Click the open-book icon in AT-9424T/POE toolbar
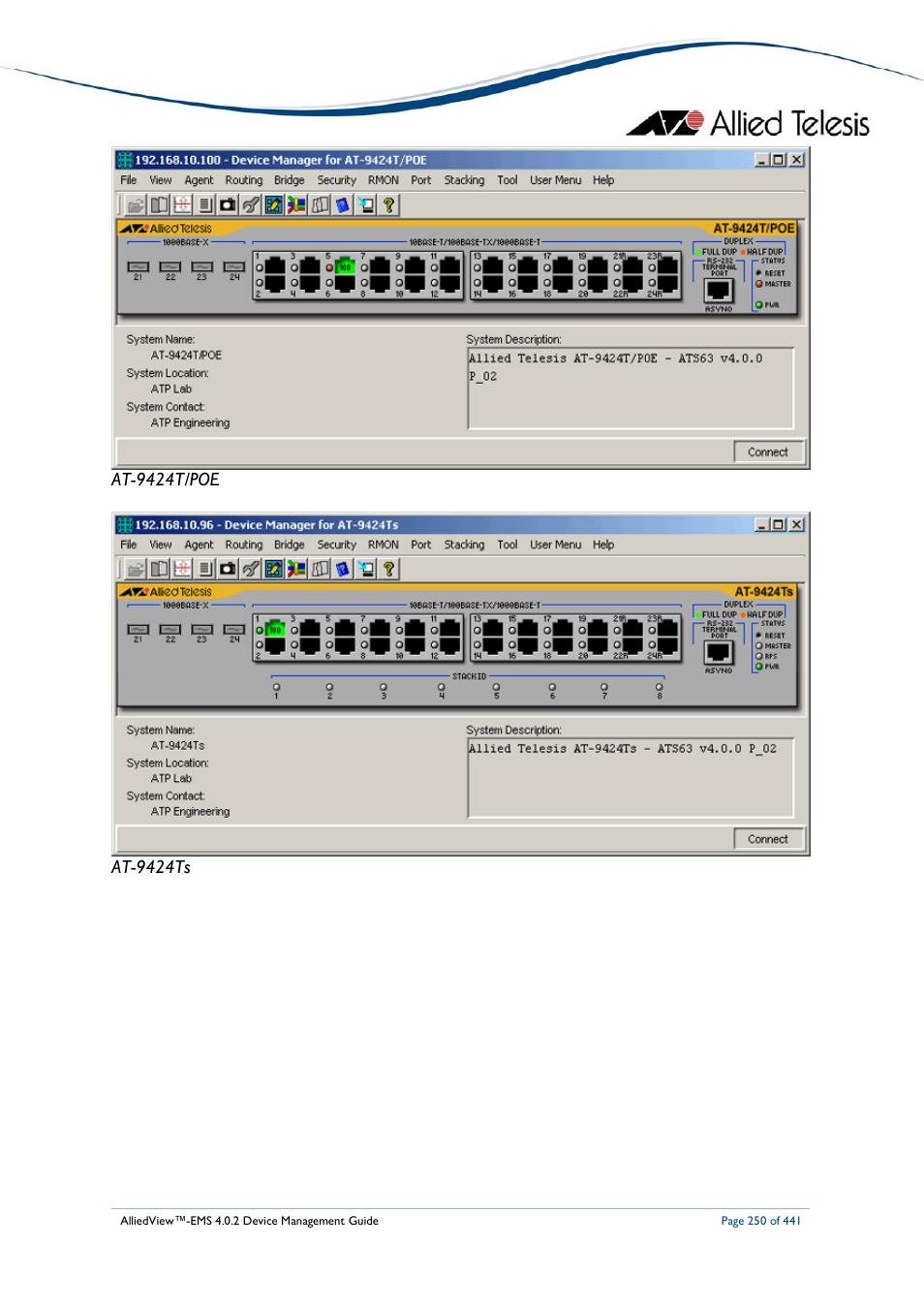 pos(159,204)
